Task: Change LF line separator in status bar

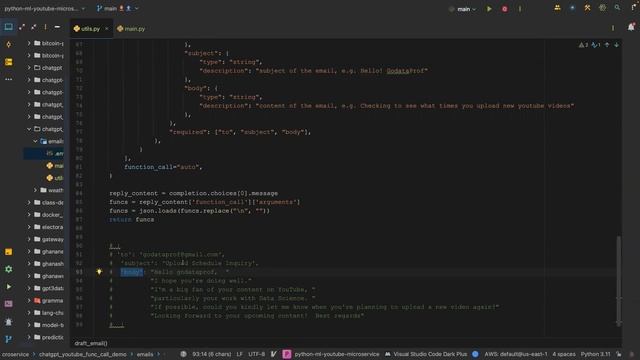Action: click(240, 354)
